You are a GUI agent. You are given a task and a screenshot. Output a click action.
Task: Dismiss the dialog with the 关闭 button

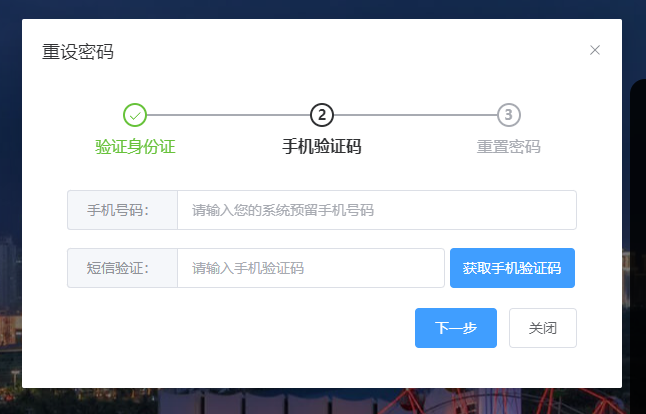[543, 328]
